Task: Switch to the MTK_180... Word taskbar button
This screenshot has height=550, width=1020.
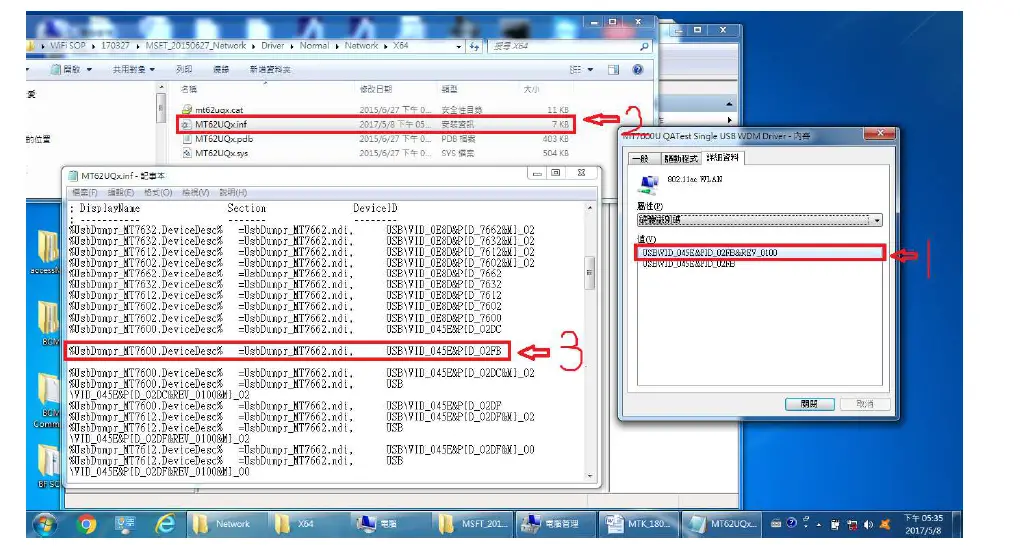Action: 639,524
